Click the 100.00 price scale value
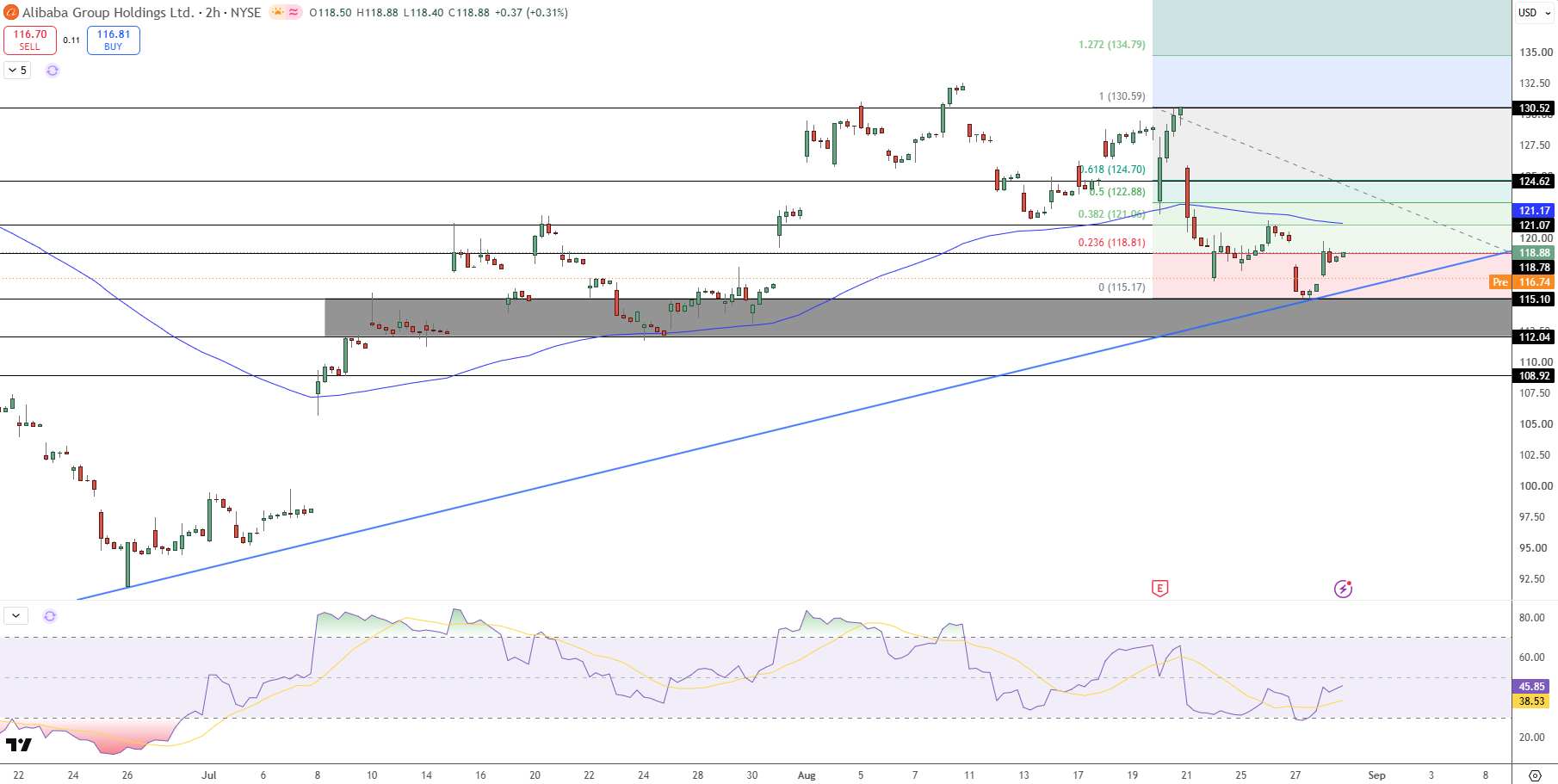 click(x=1536, y=486)
